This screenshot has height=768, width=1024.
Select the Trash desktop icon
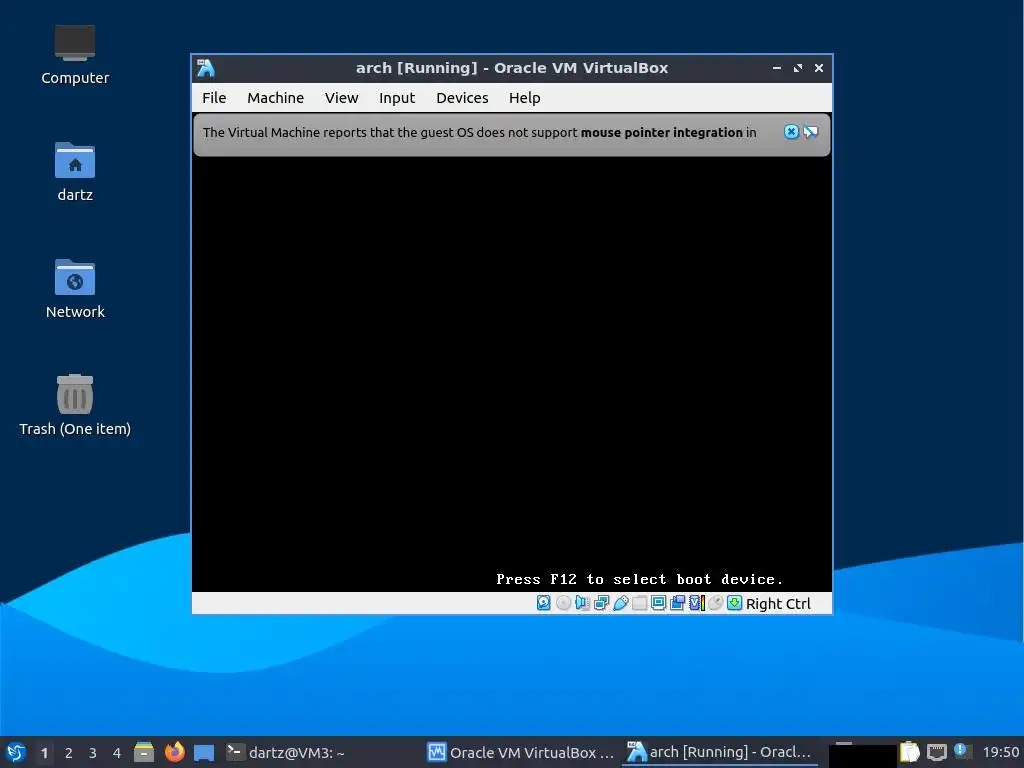coord(74,406)
